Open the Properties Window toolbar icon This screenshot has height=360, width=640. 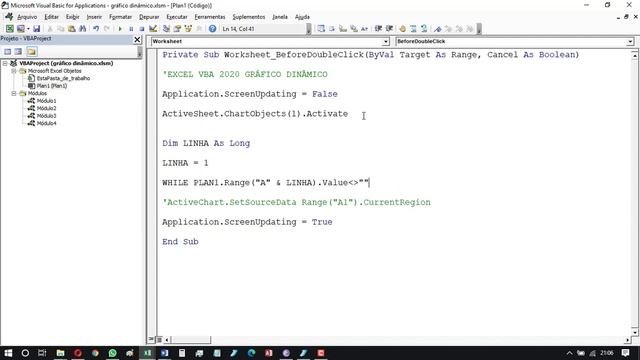coord(177,29)
